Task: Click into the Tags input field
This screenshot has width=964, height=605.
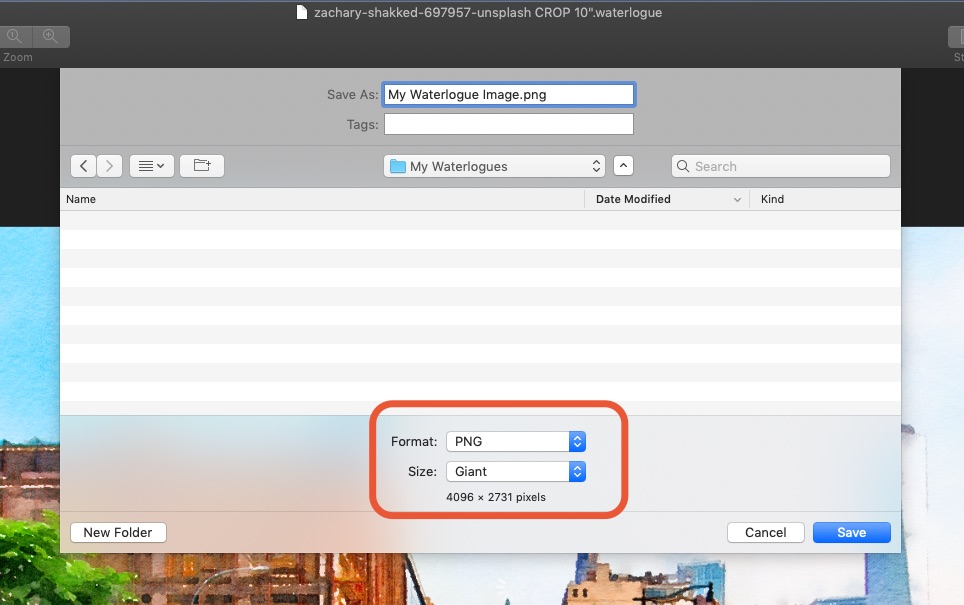Action: pyautogui.click(x=508, y=125)
